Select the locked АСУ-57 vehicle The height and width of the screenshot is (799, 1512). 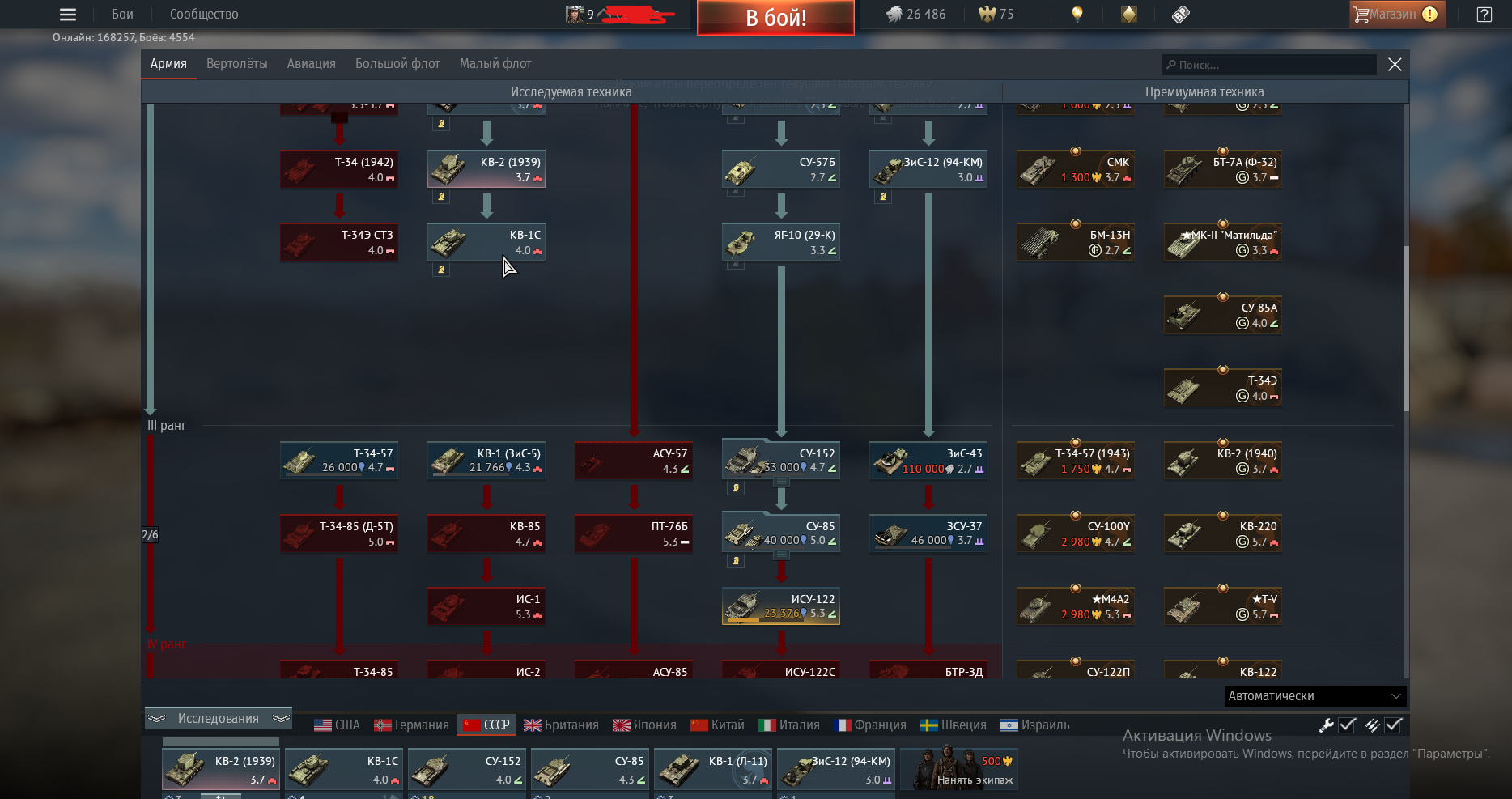click(634, 461)
